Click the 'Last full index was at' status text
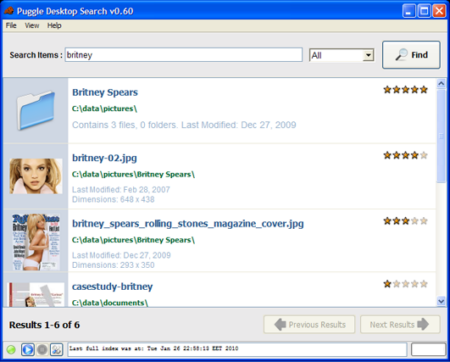The image size is (450, 362). tap(154, 349)
